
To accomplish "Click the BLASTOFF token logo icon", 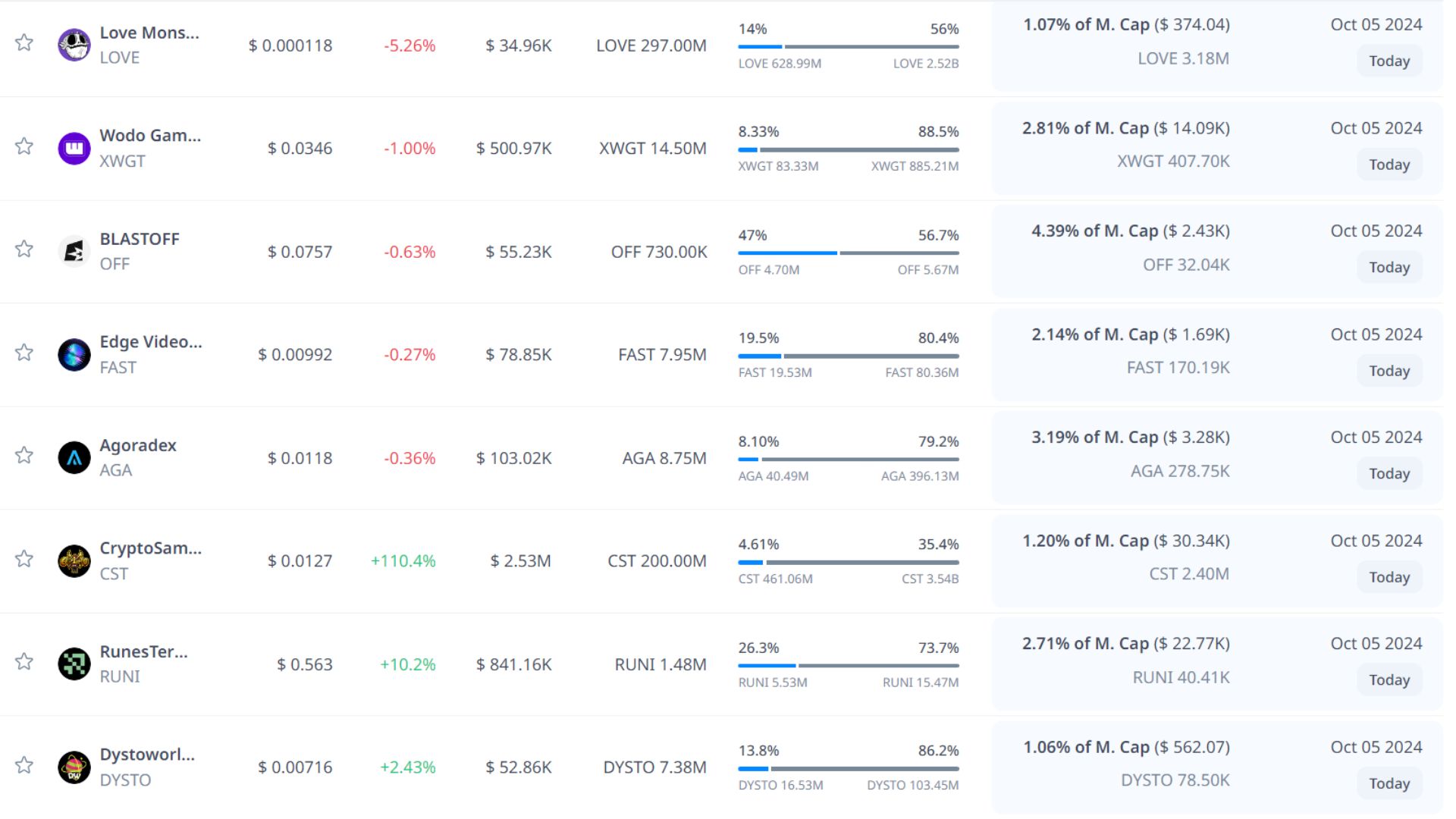I will (x=74, y=251).
